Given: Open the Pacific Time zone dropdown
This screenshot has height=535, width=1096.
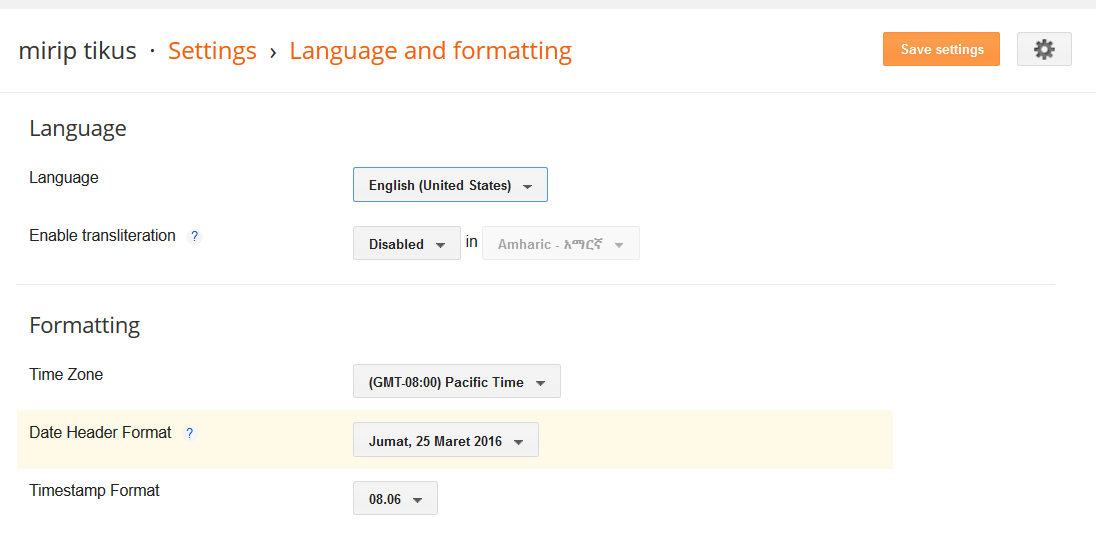Looking at the screenshot, I should tap(456, 382).
